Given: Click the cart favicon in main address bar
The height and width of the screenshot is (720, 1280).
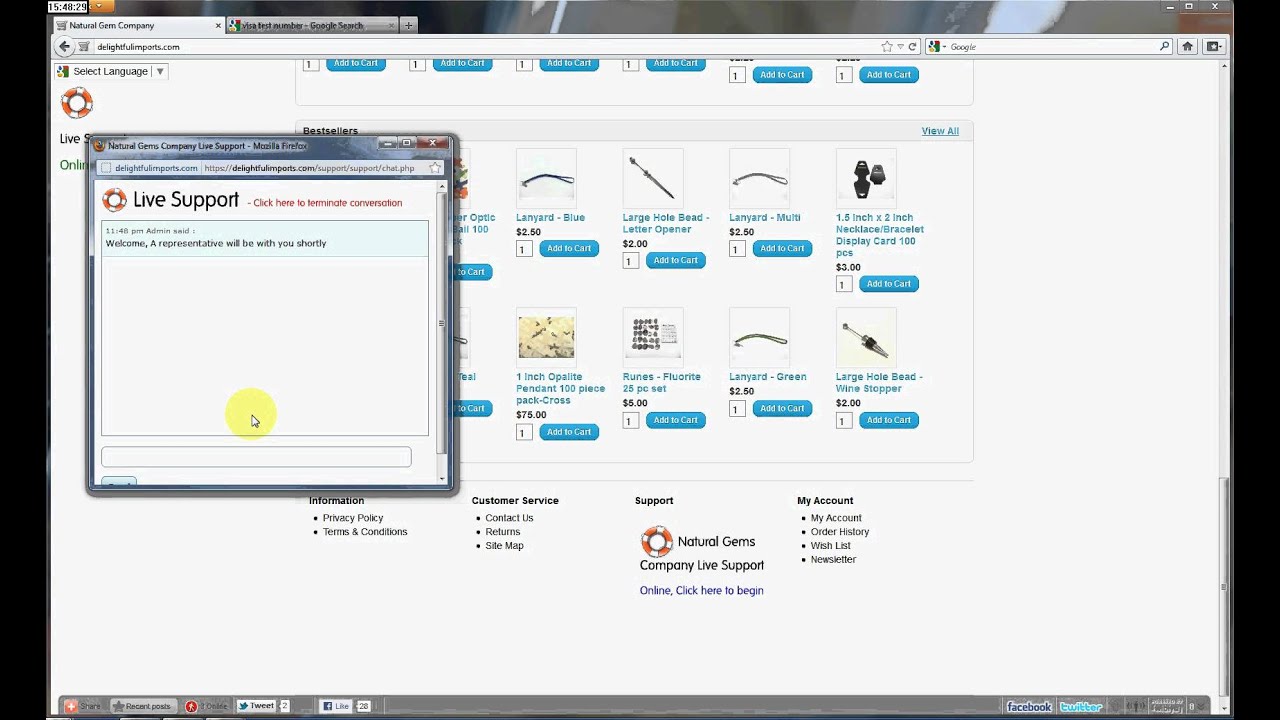Looking at the screenshot, I should [84, 46].
